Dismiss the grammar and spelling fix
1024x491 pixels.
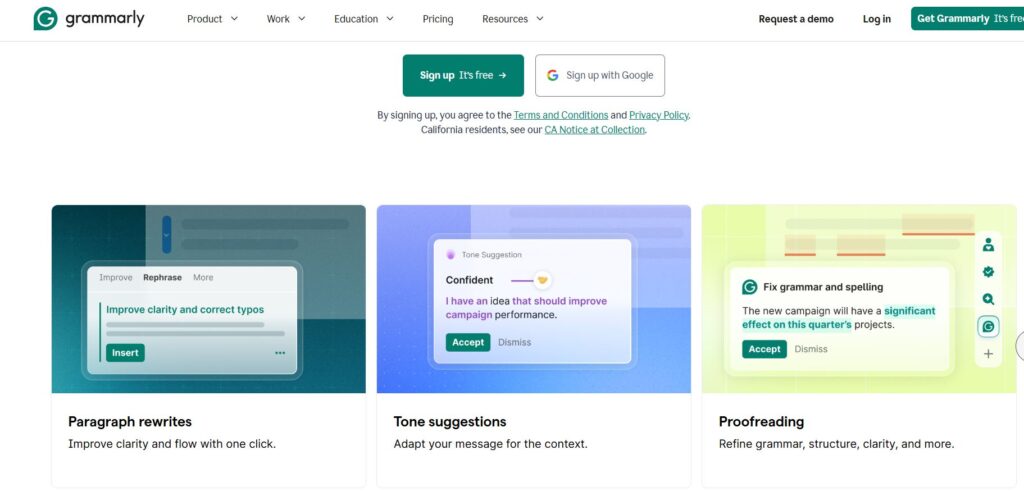tap(810, 349)
